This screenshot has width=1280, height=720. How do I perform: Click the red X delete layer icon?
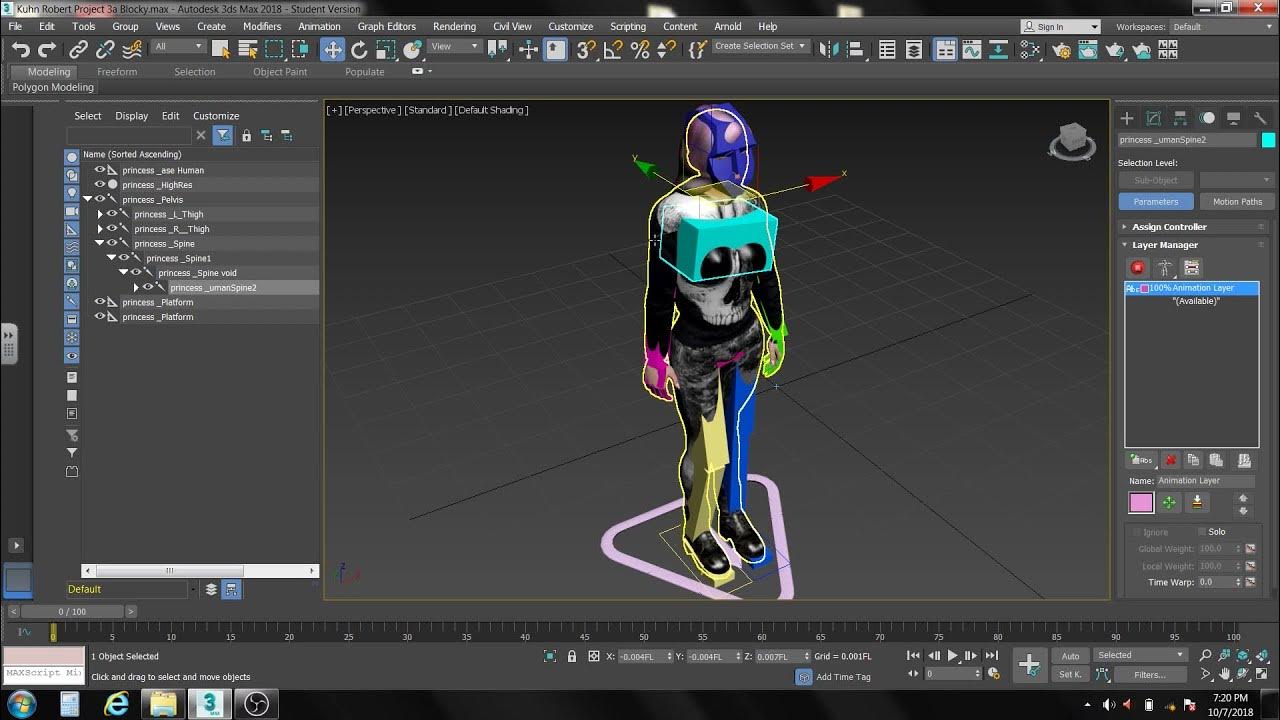point(1170,460)
